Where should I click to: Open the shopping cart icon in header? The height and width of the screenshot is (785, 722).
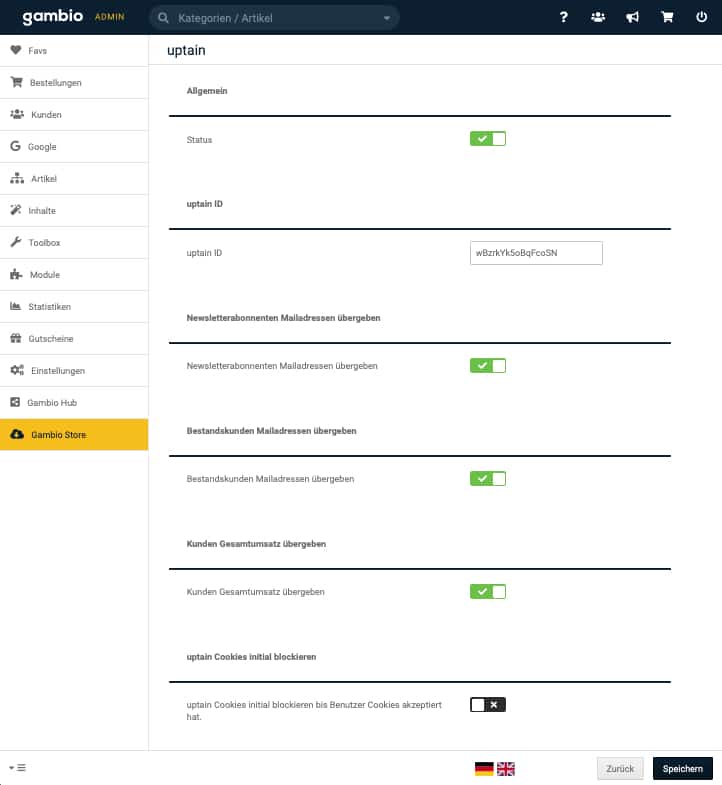click(667, 17)
